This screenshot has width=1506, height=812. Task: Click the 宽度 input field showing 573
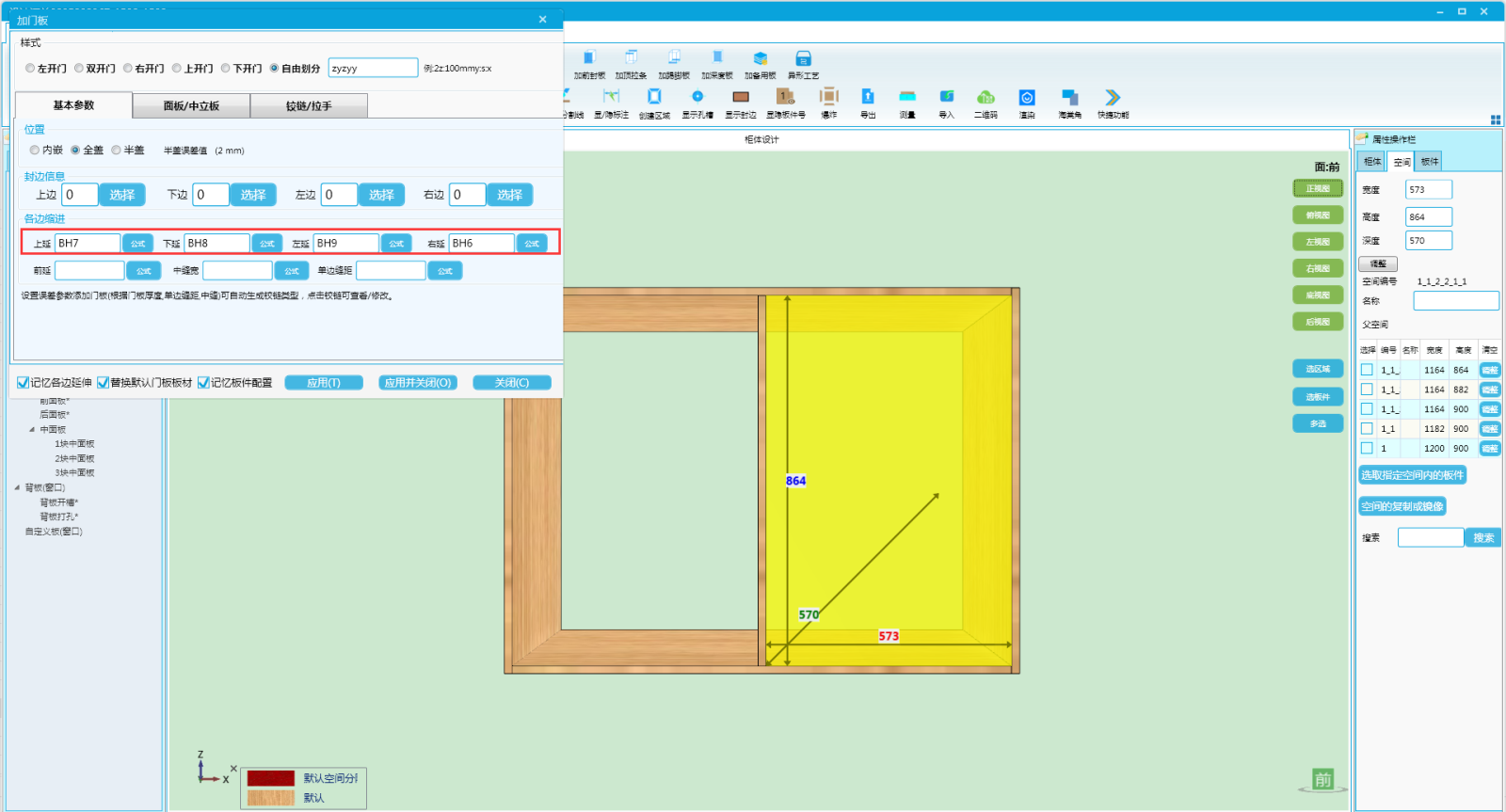[x=1428, y=190]
